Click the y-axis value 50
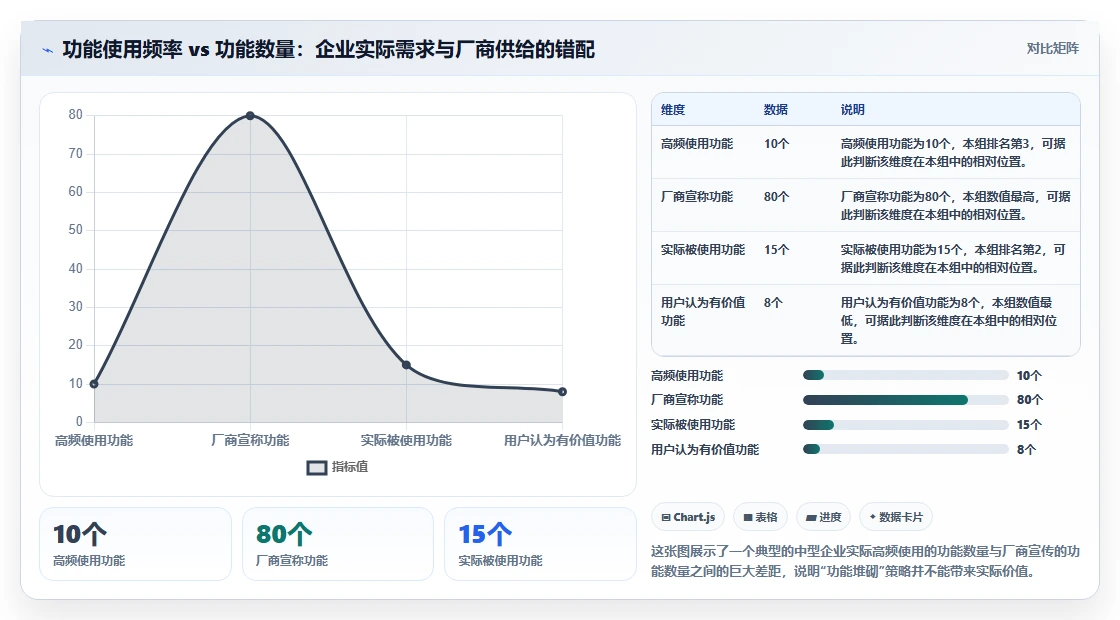The height and width of the screenshot is (620, 1120). (x=76, y=230)
